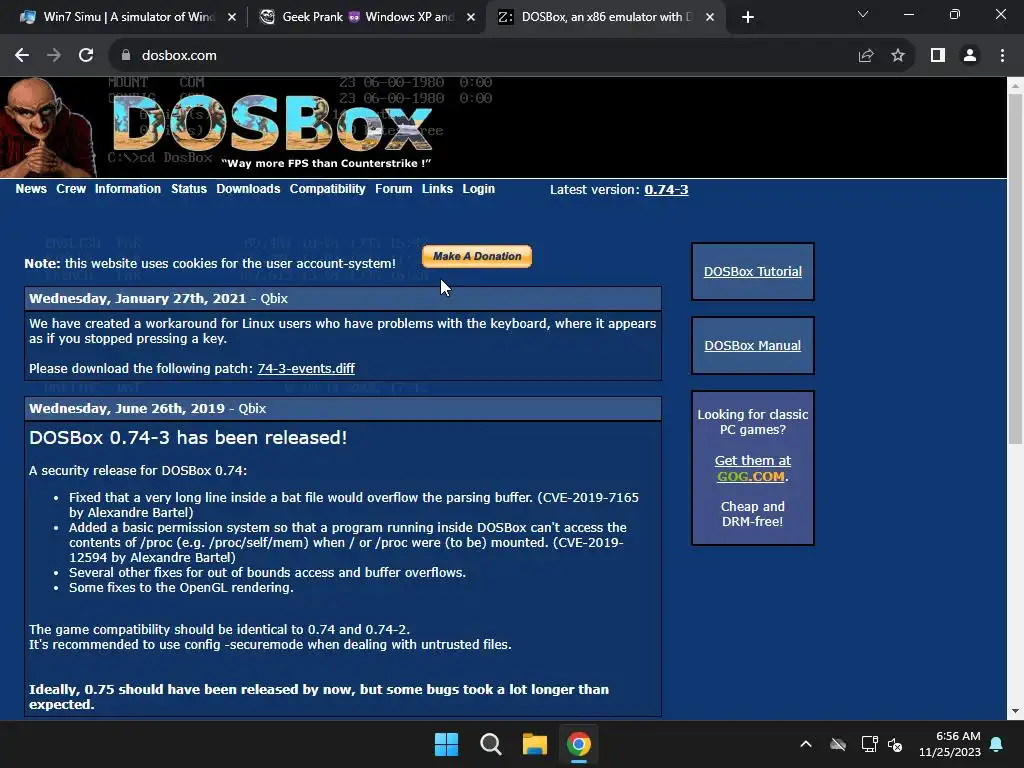Open the notification bell
Screen dimensions: 1024x768
coord(997,744)
